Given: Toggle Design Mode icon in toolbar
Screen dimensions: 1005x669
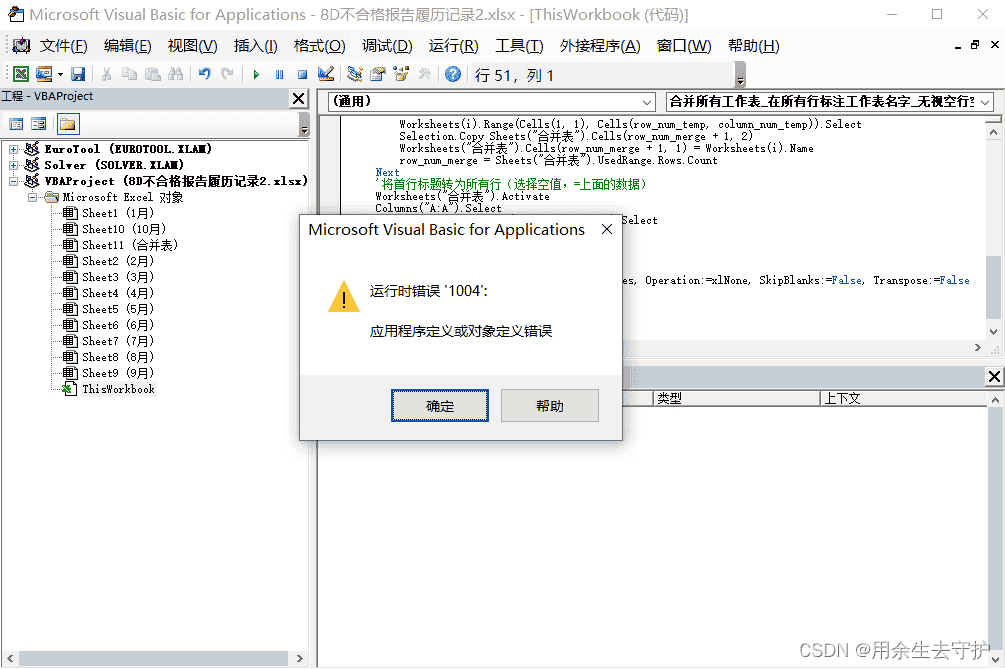Looking at the screenshot, I should [x=326, y=74].
